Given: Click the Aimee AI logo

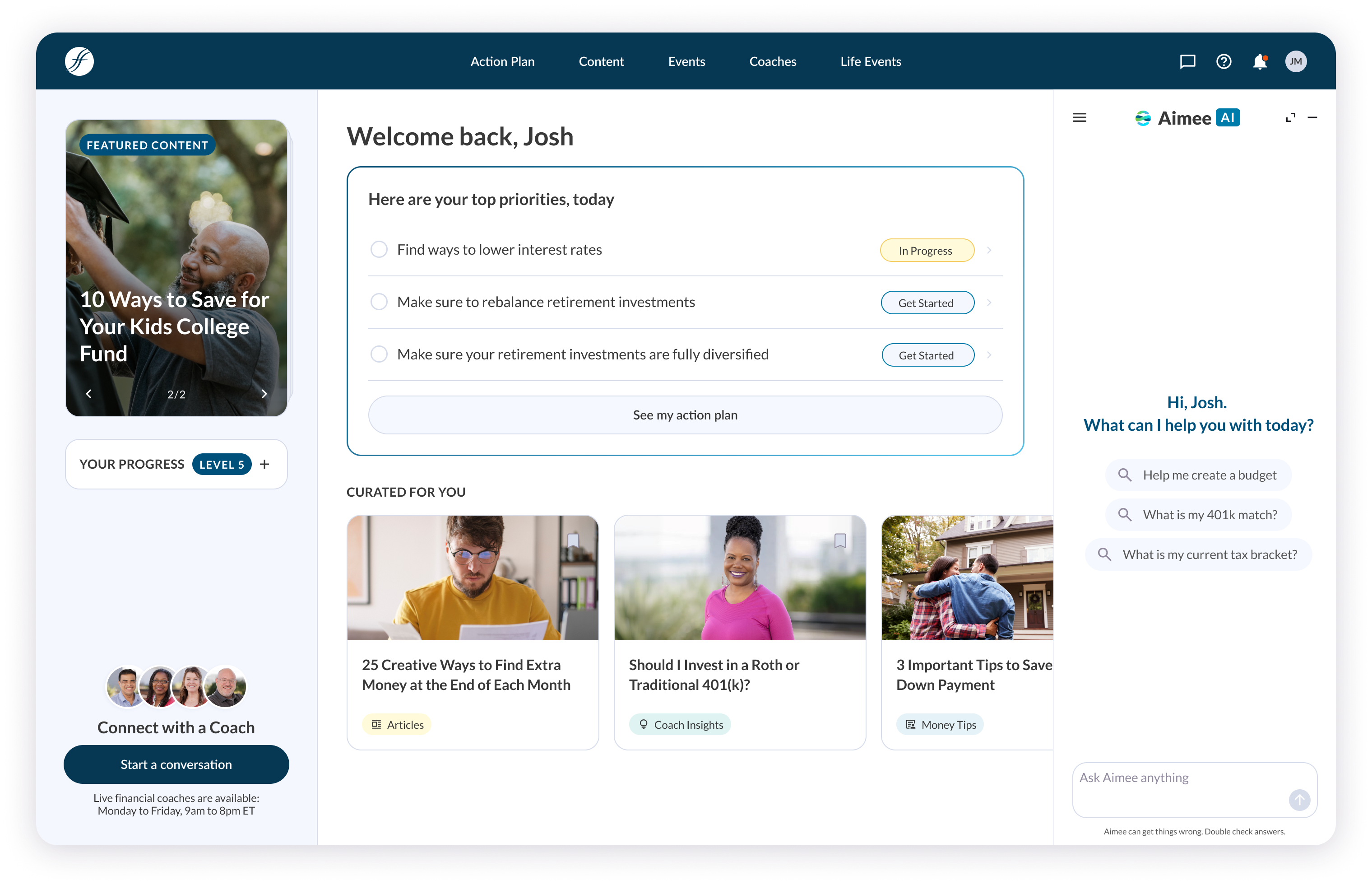Looking at the screenshot, I should [x=1187, y=118].
